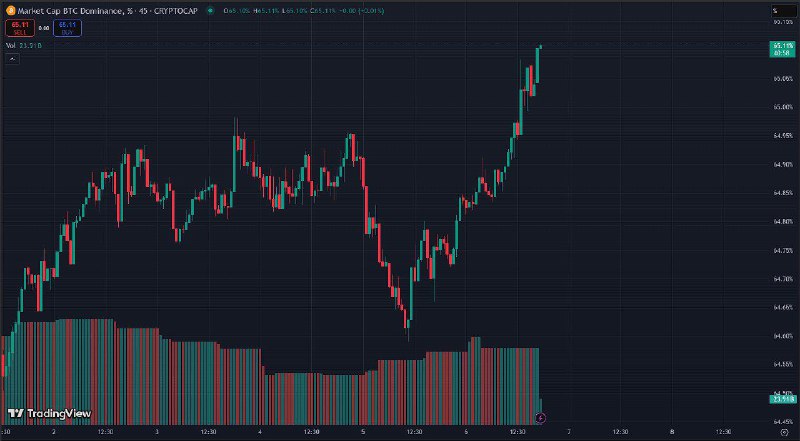Click the purple lightning event marker

coord(541,419)
